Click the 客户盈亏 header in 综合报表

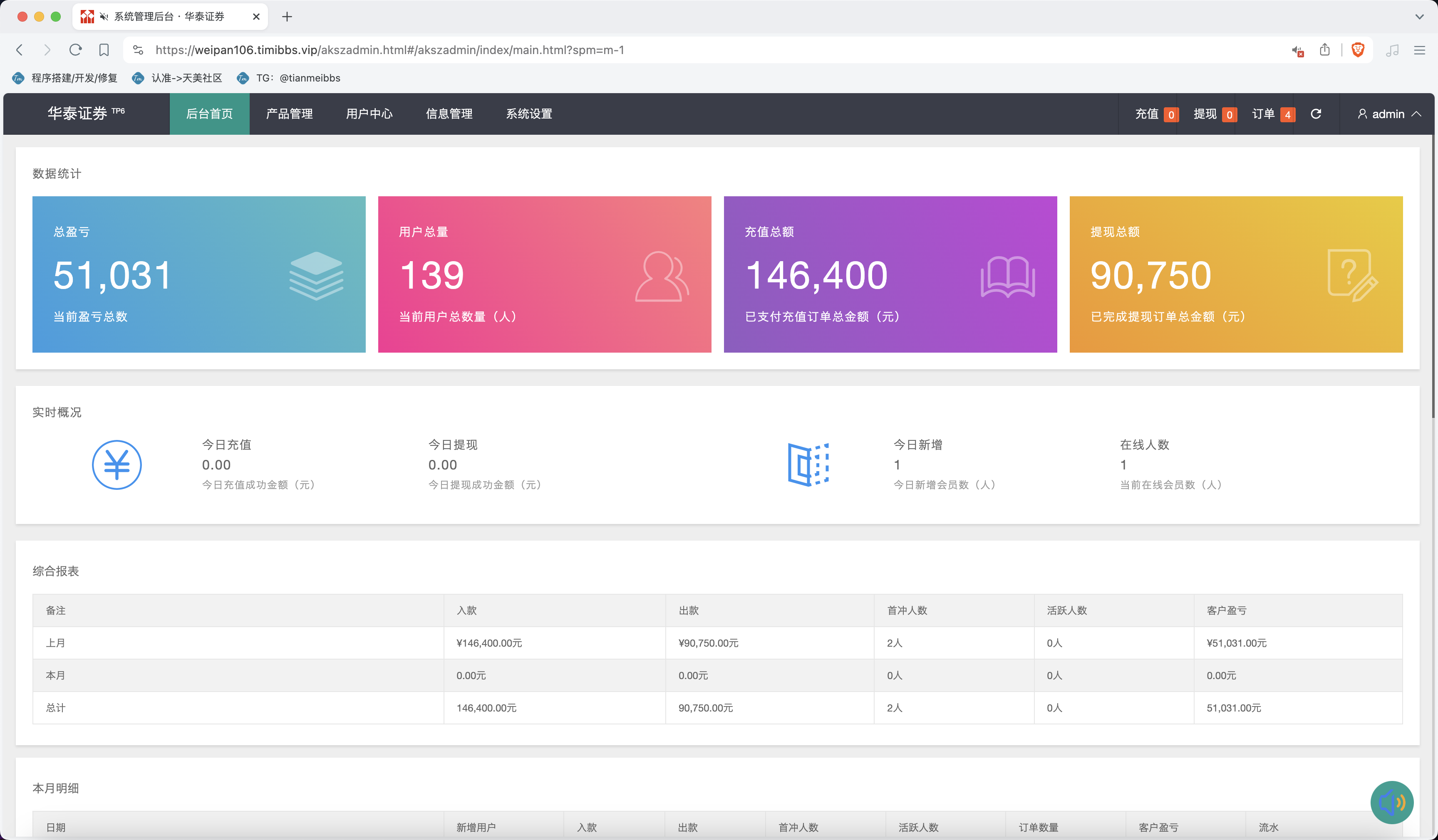[x=1227, y=610]
